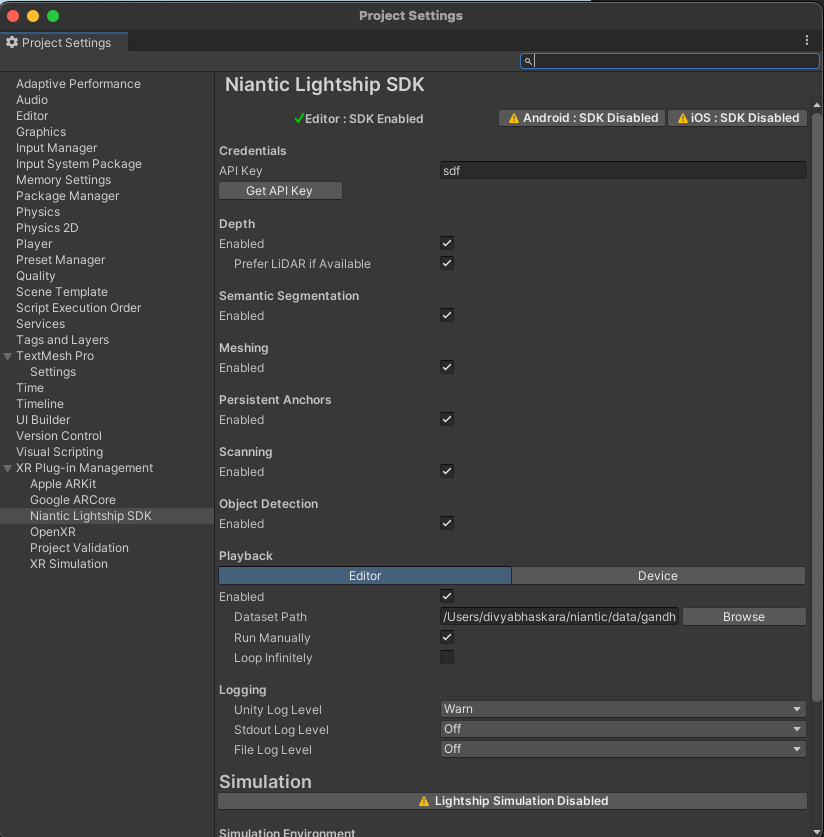Focus the settings search field
Screen dimensions: 824x837
click(670, 61)
